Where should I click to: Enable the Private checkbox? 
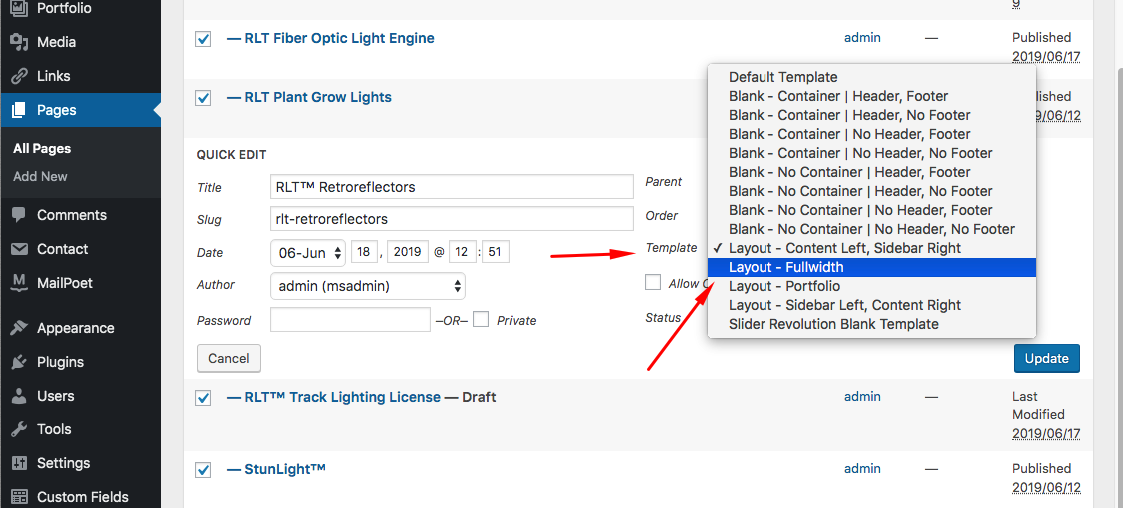(481, 320)
